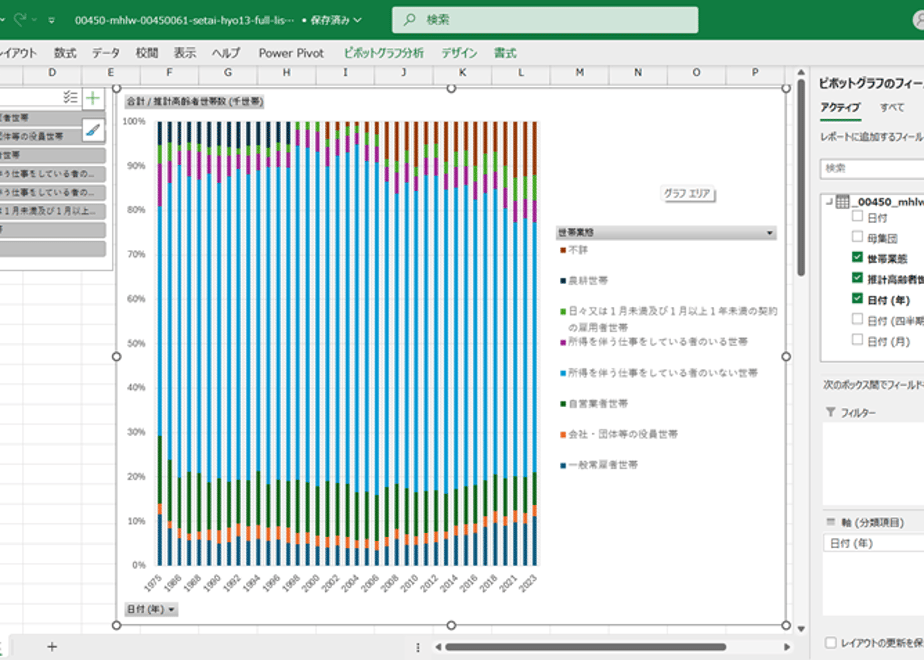Viewport: 924px width, 660px height.
Task: Switch to 書式 ribbon tab
Action: click(x=505, y=53)
